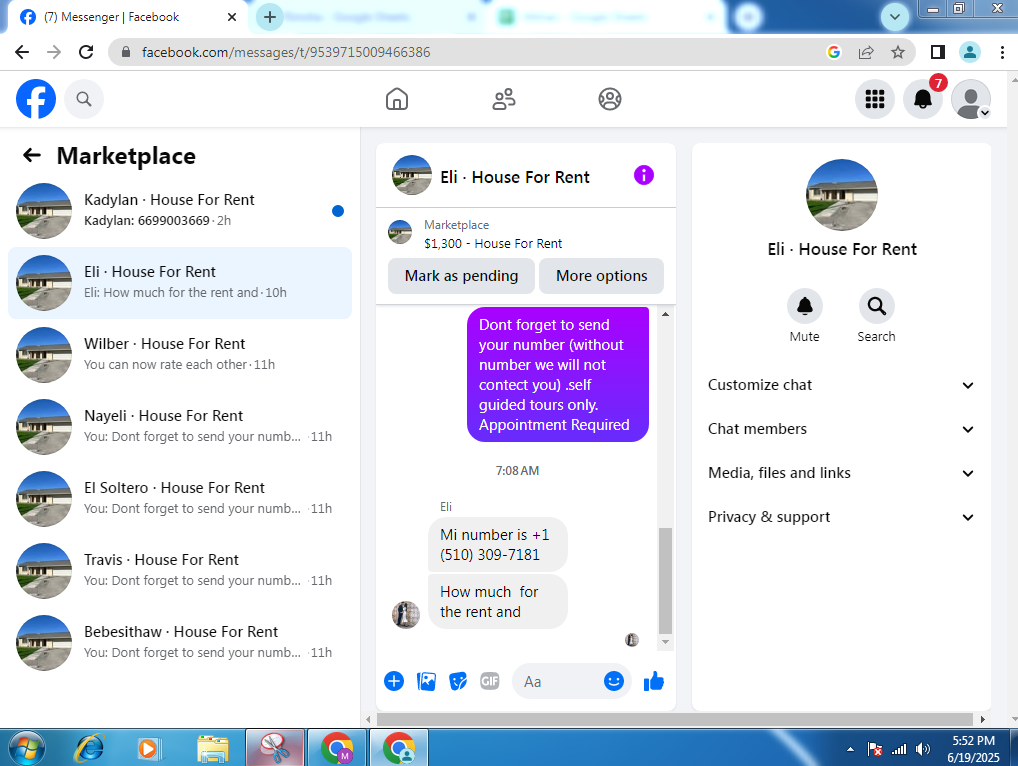Click the $1,300 - House For Rent listing
The image size is (1018, 766).
pos(493,244)
